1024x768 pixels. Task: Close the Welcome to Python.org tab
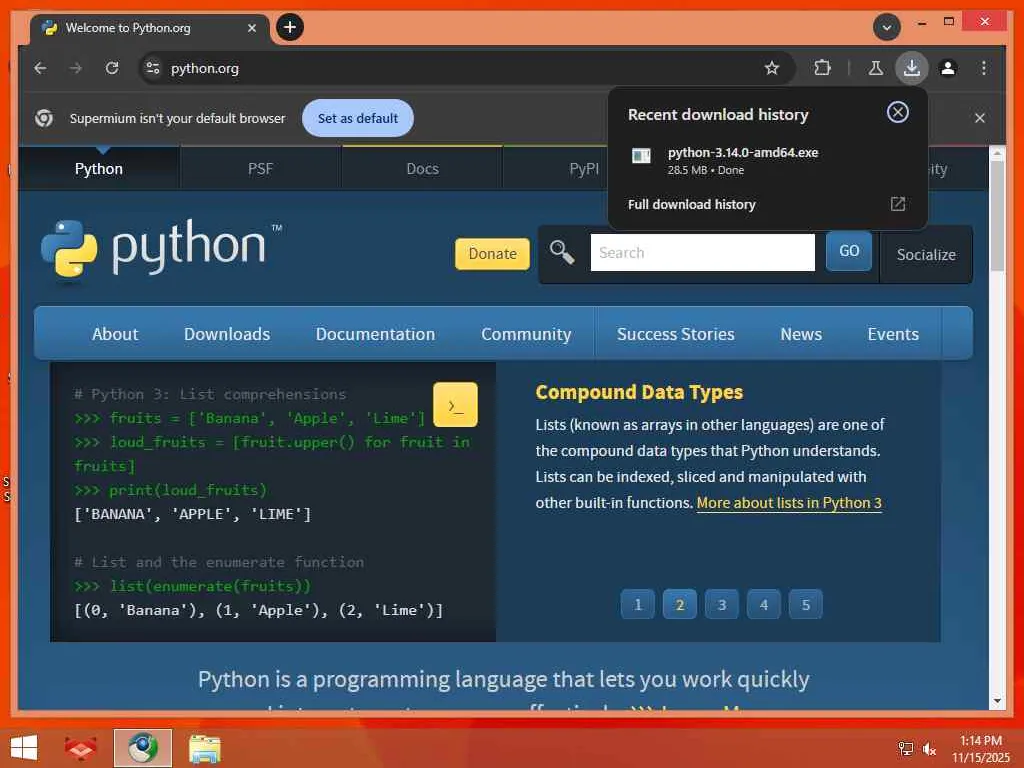(252, 28)
